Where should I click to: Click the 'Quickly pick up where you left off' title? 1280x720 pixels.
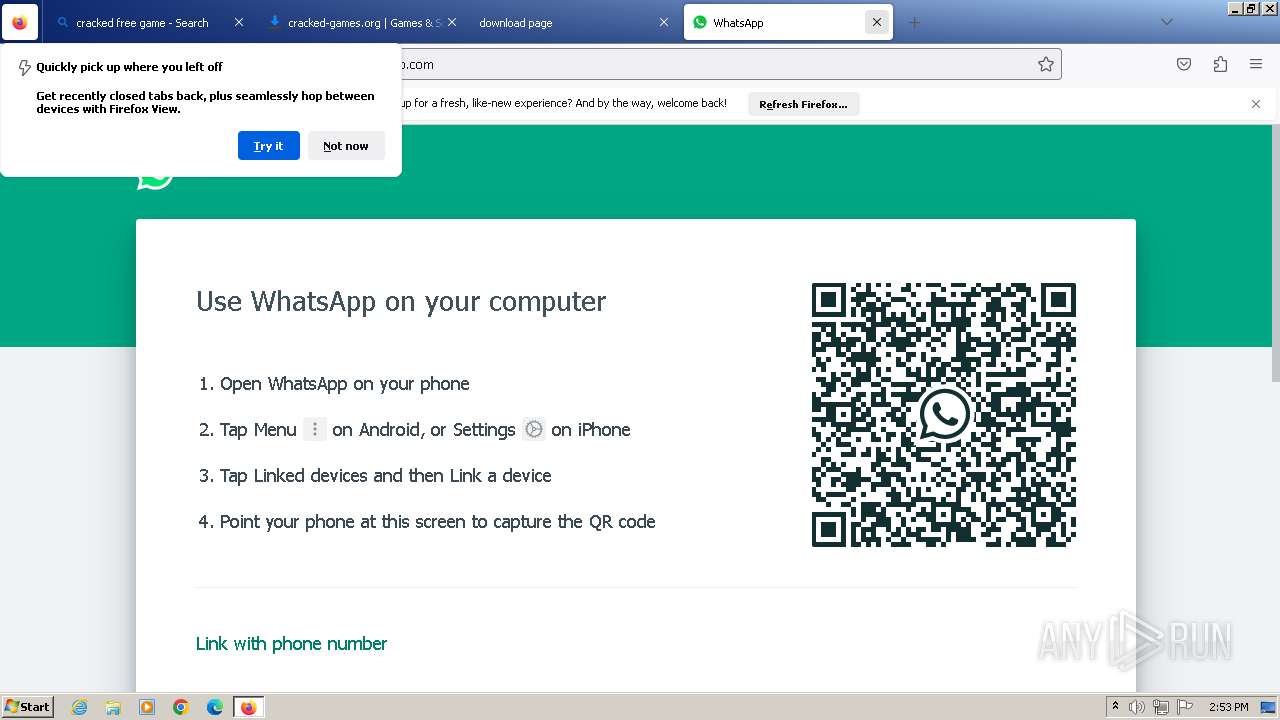point(129,67)
